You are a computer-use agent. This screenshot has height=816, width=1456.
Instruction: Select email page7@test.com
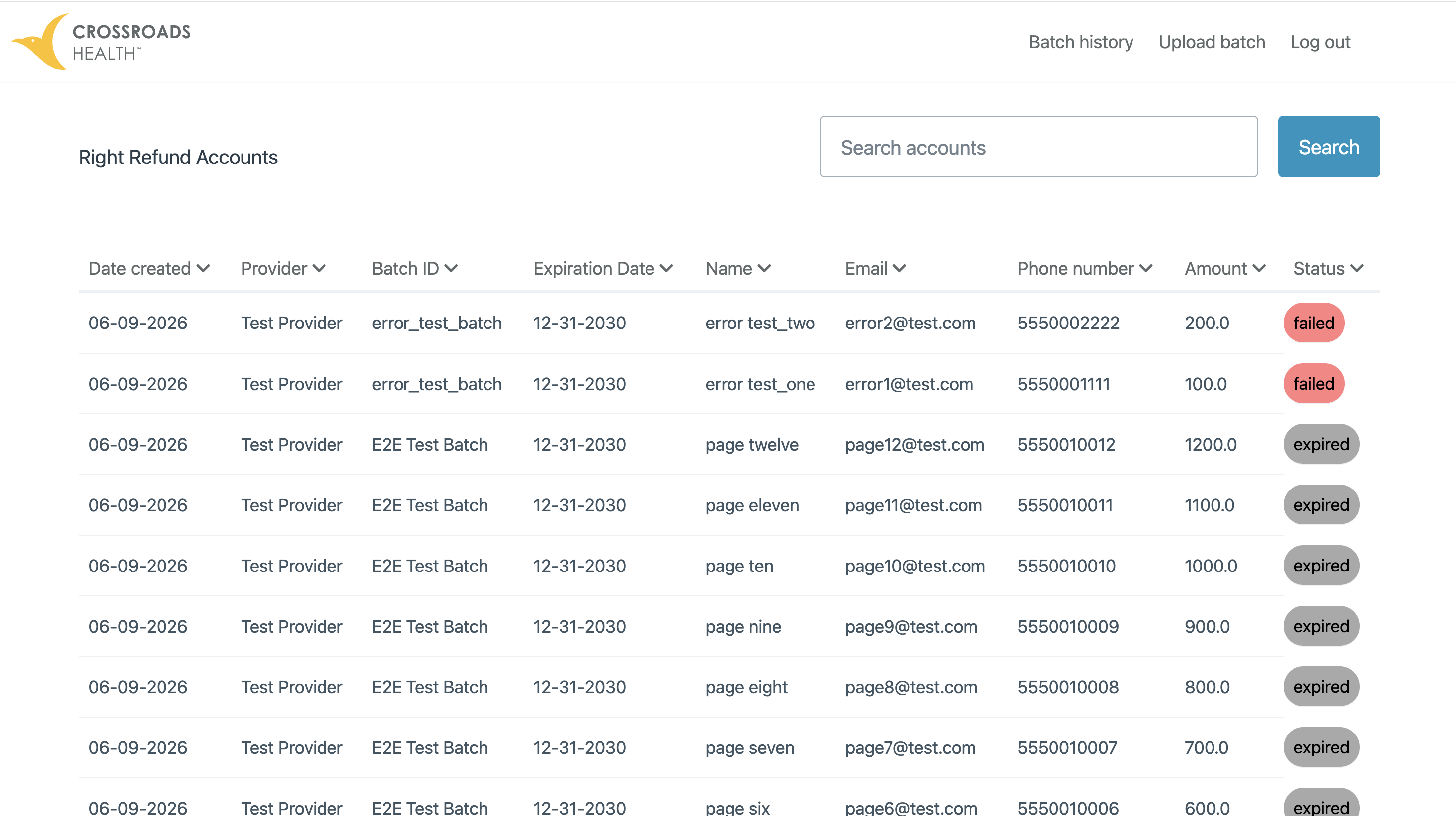[x=910, y=747]
